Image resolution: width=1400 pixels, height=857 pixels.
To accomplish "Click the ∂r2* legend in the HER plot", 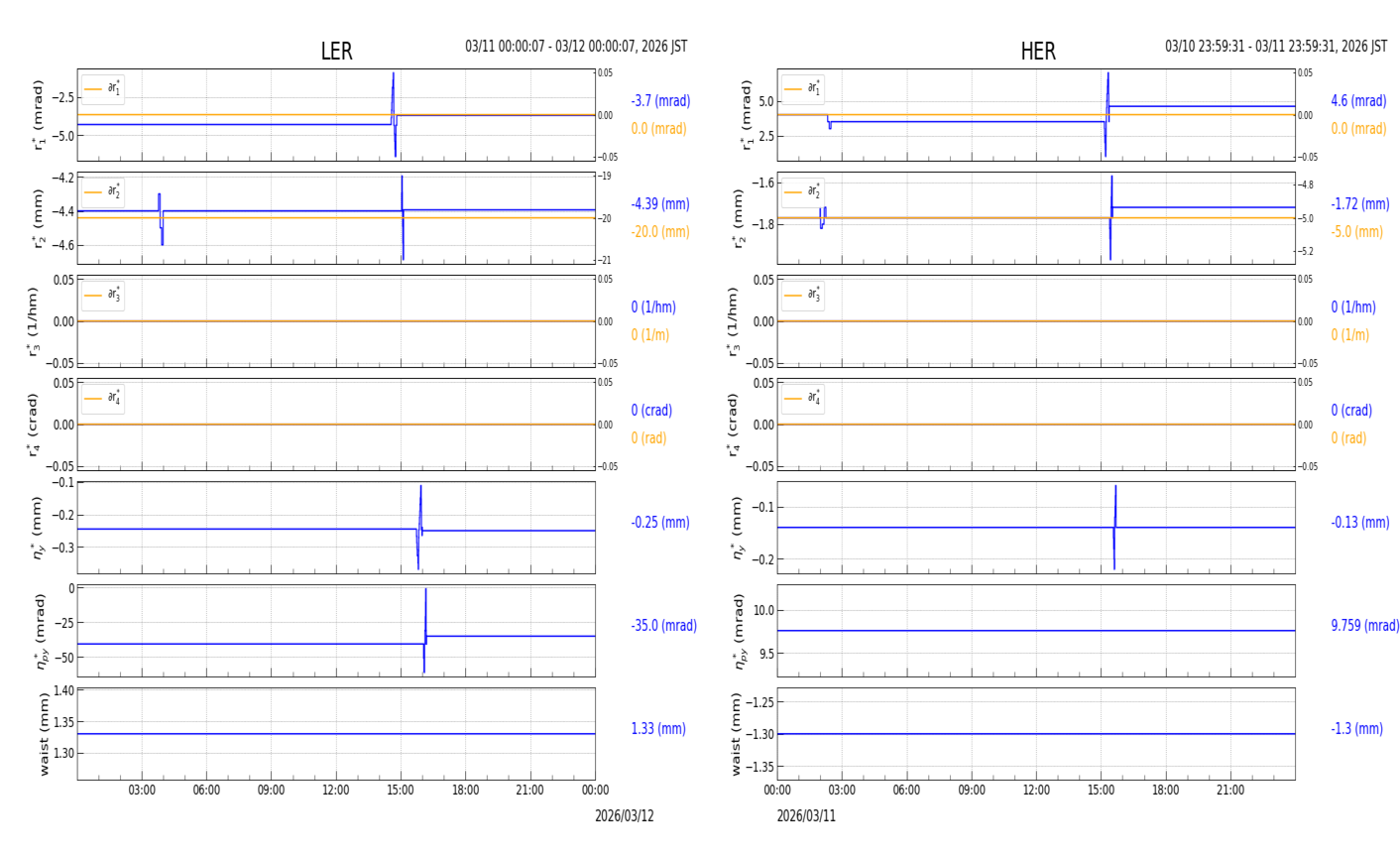I will [803, 192].
